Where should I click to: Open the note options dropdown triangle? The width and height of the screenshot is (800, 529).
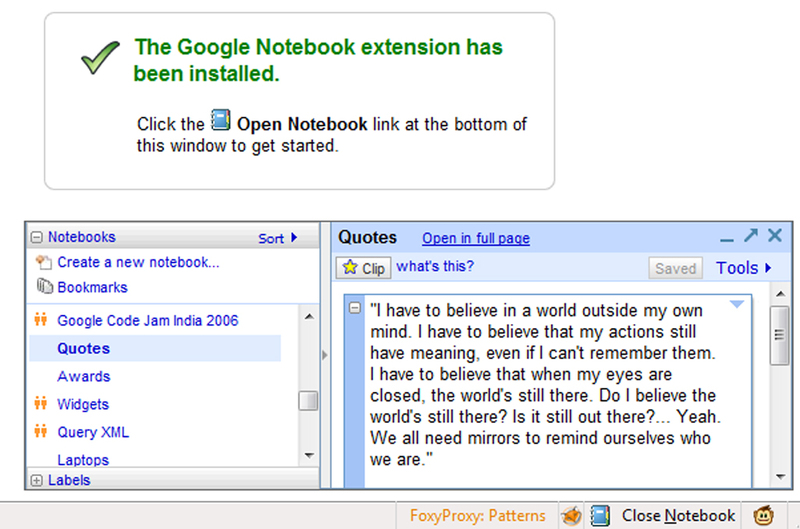737,305
